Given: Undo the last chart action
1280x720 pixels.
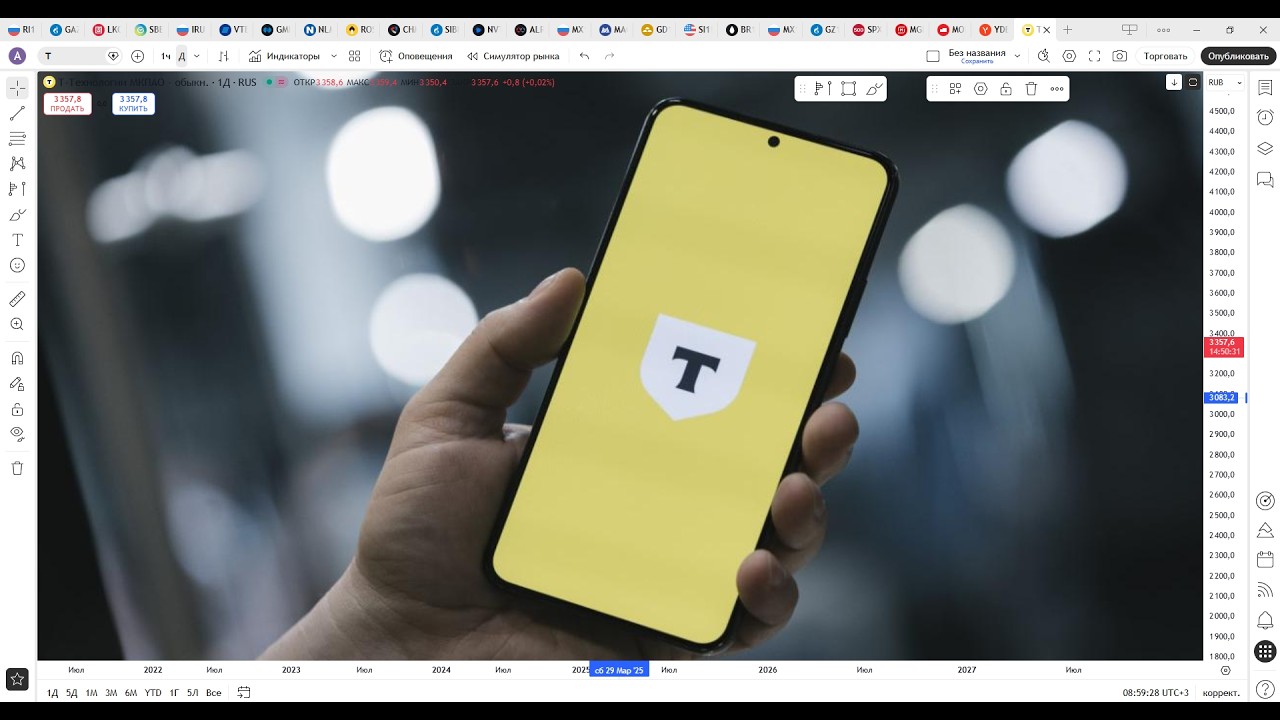Looking at the screenshot, I should click(x=585, y=56).
